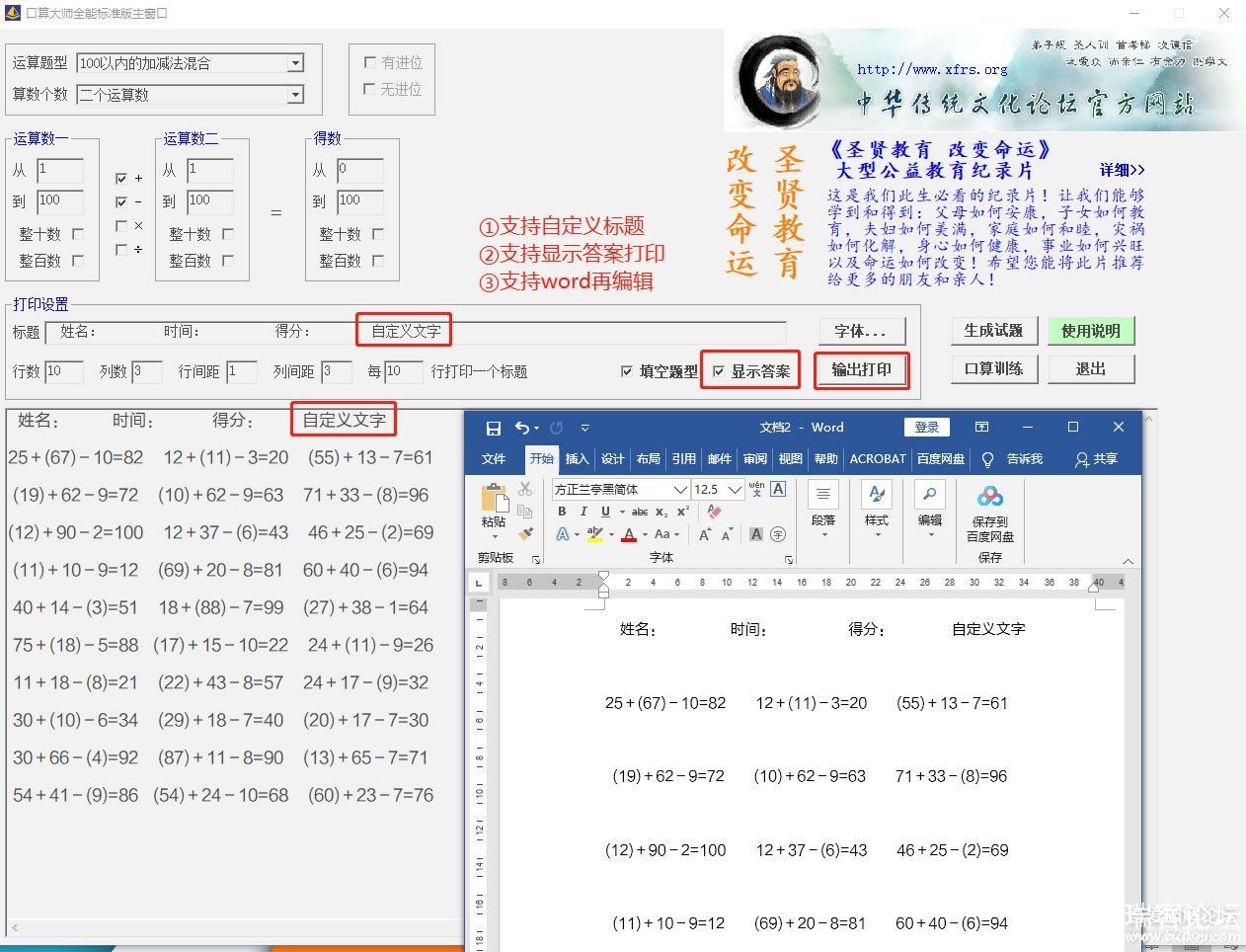Switch to the 审阅 ribbon tab

point(755,459)
